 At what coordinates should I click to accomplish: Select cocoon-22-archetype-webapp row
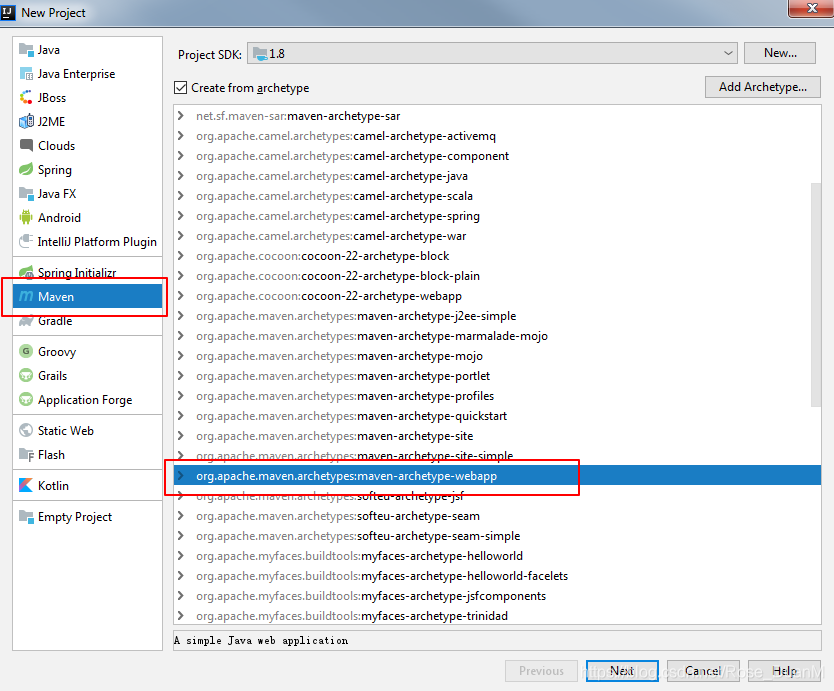[x=497, y=296]
